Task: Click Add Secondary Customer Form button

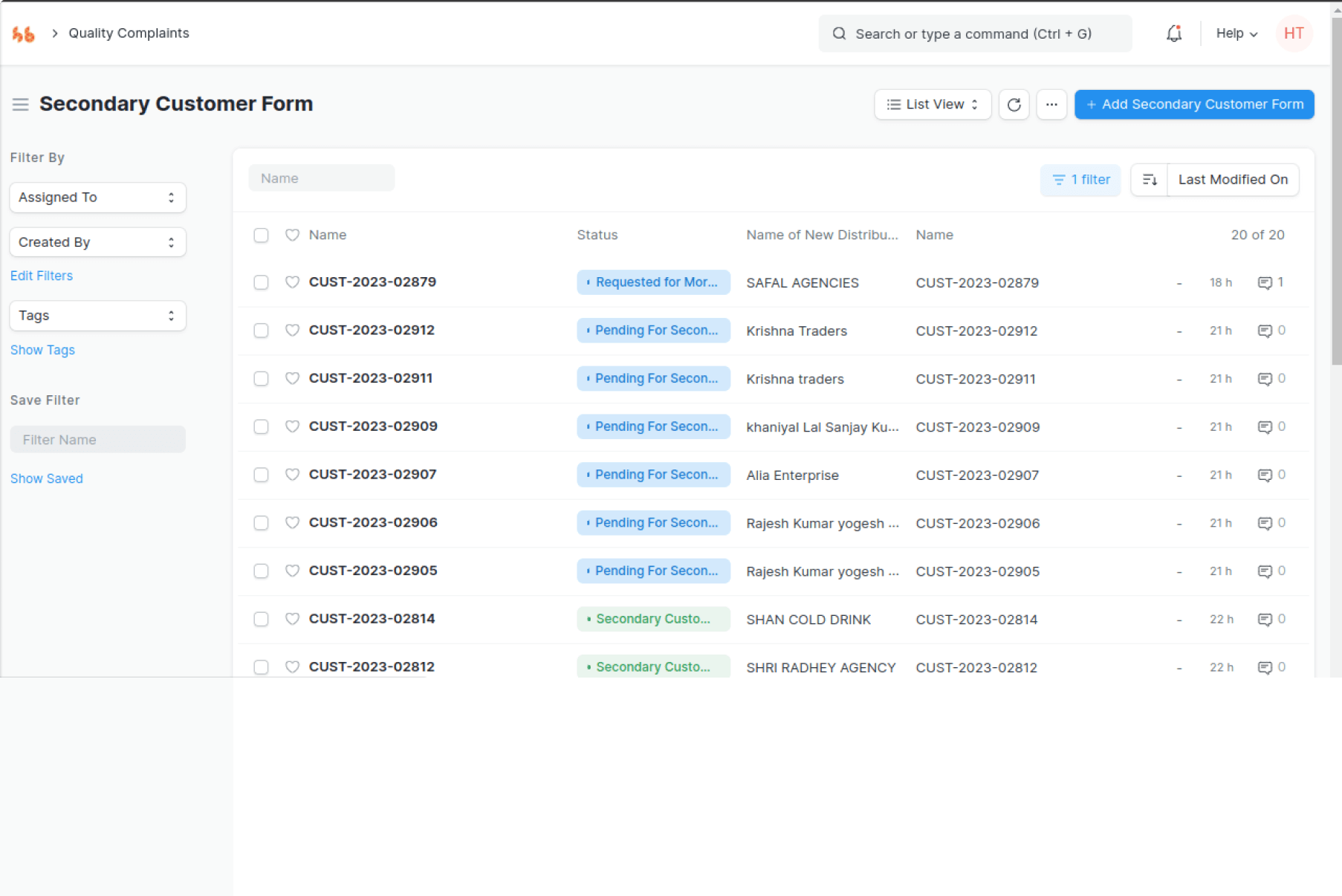Action: (x=1193, y=105)
